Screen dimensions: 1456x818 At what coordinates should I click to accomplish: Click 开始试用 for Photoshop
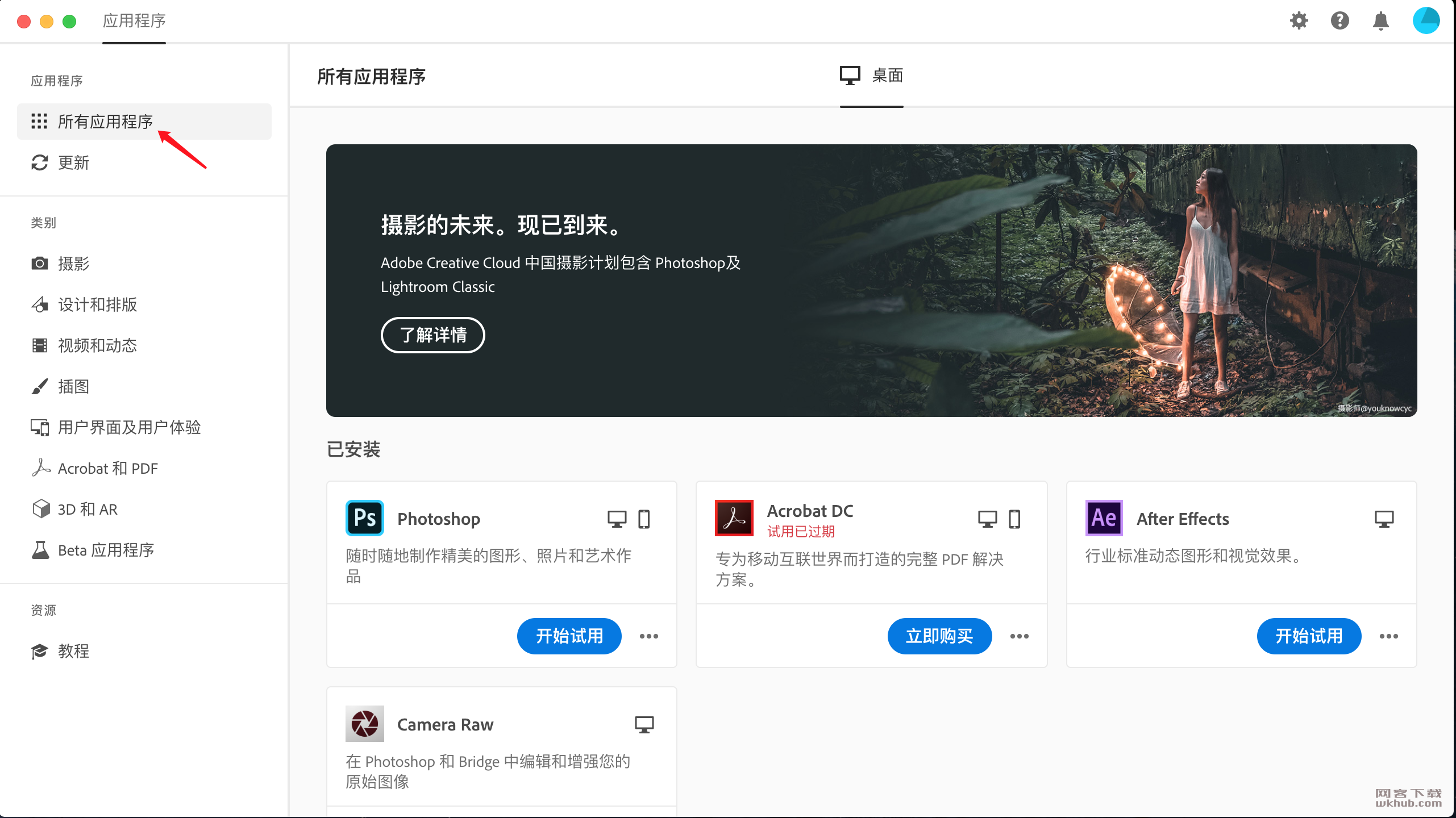coord(569,636)
